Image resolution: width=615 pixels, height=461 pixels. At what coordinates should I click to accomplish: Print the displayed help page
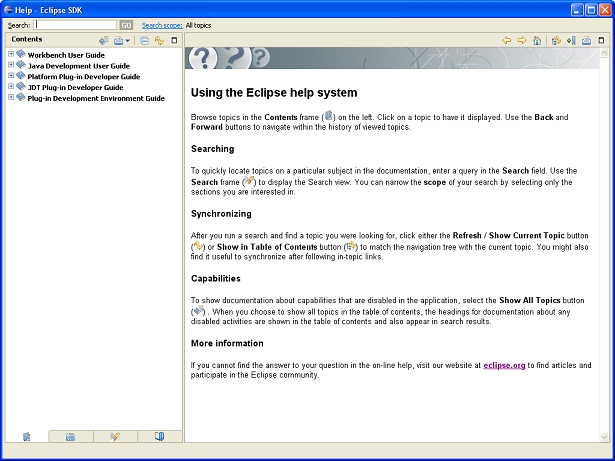pos(586,40)
